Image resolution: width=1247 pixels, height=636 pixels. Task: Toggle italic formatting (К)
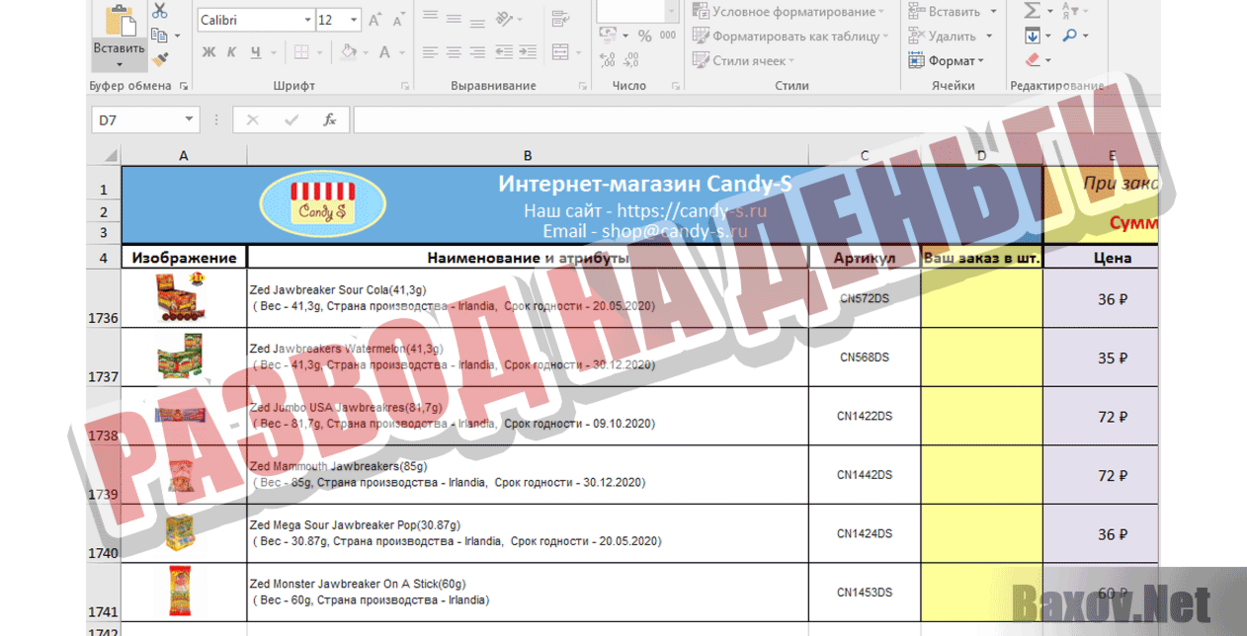(232, 52)
